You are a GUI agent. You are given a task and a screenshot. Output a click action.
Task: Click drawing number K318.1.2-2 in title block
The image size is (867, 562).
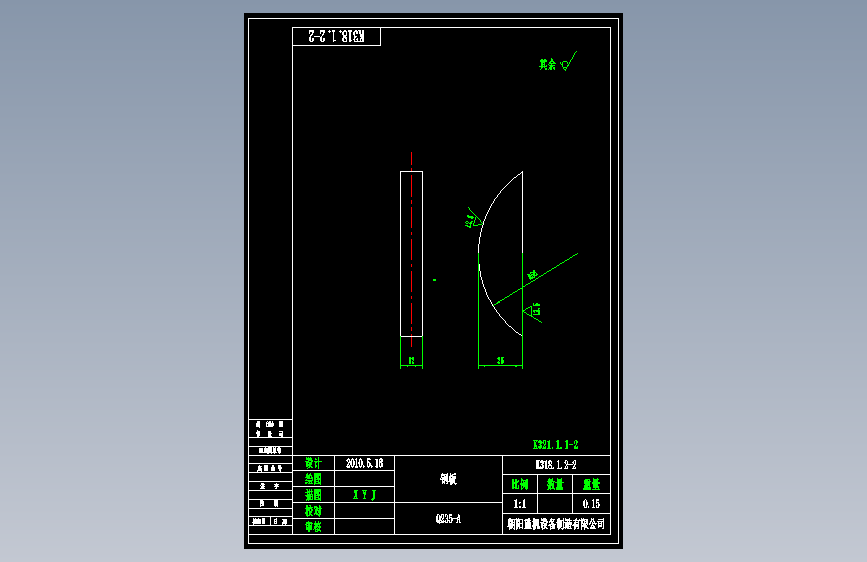click(x=556, y=465)
